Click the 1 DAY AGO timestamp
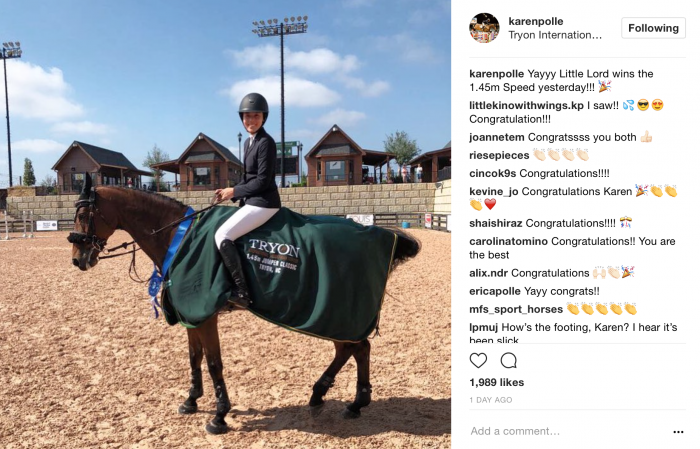The image size is (700, 449). (x=491, y=400)
